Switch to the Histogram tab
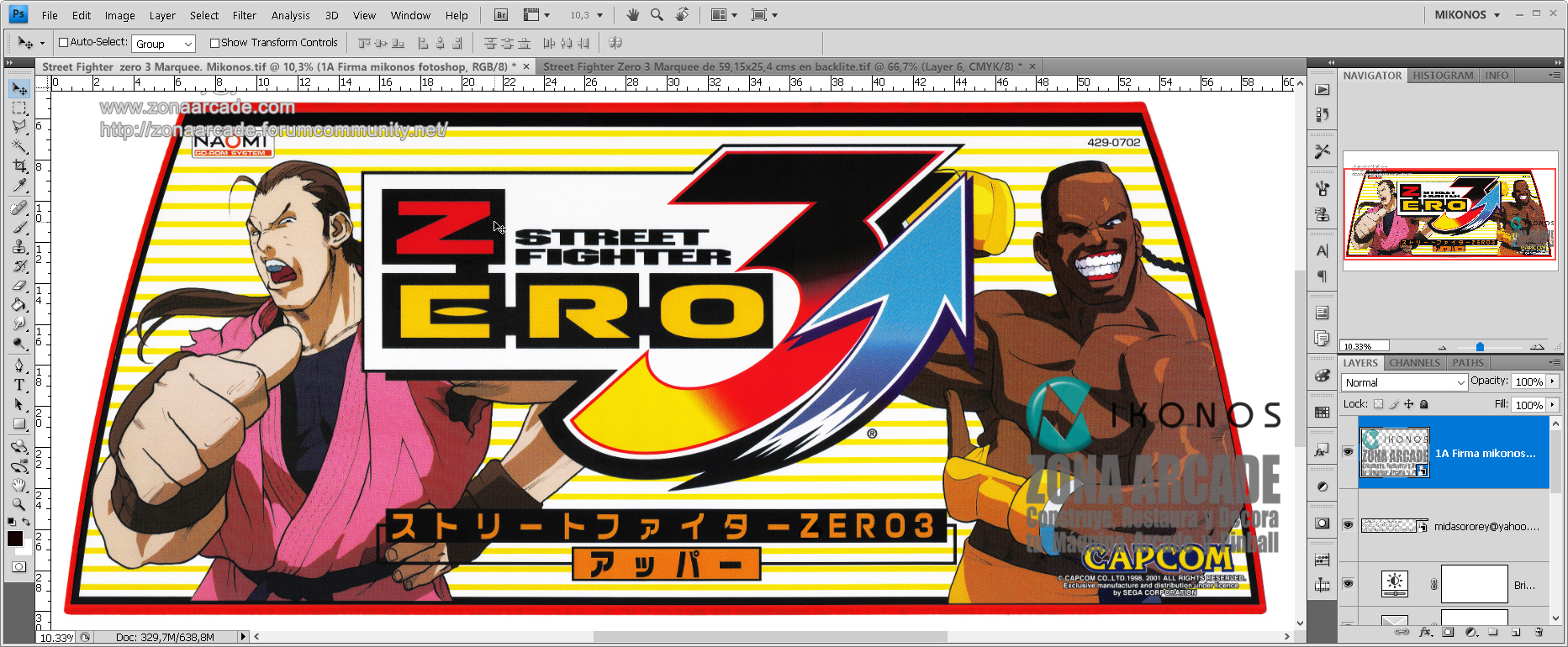 click(x=1443, y=76)
